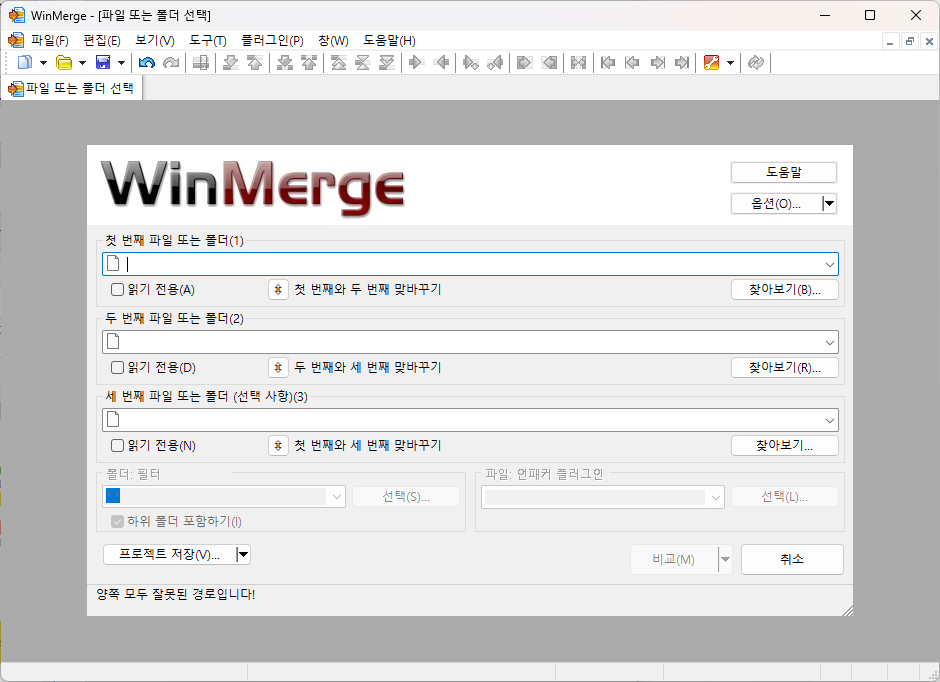Open the 파일(F) menu

pos(50,40)
